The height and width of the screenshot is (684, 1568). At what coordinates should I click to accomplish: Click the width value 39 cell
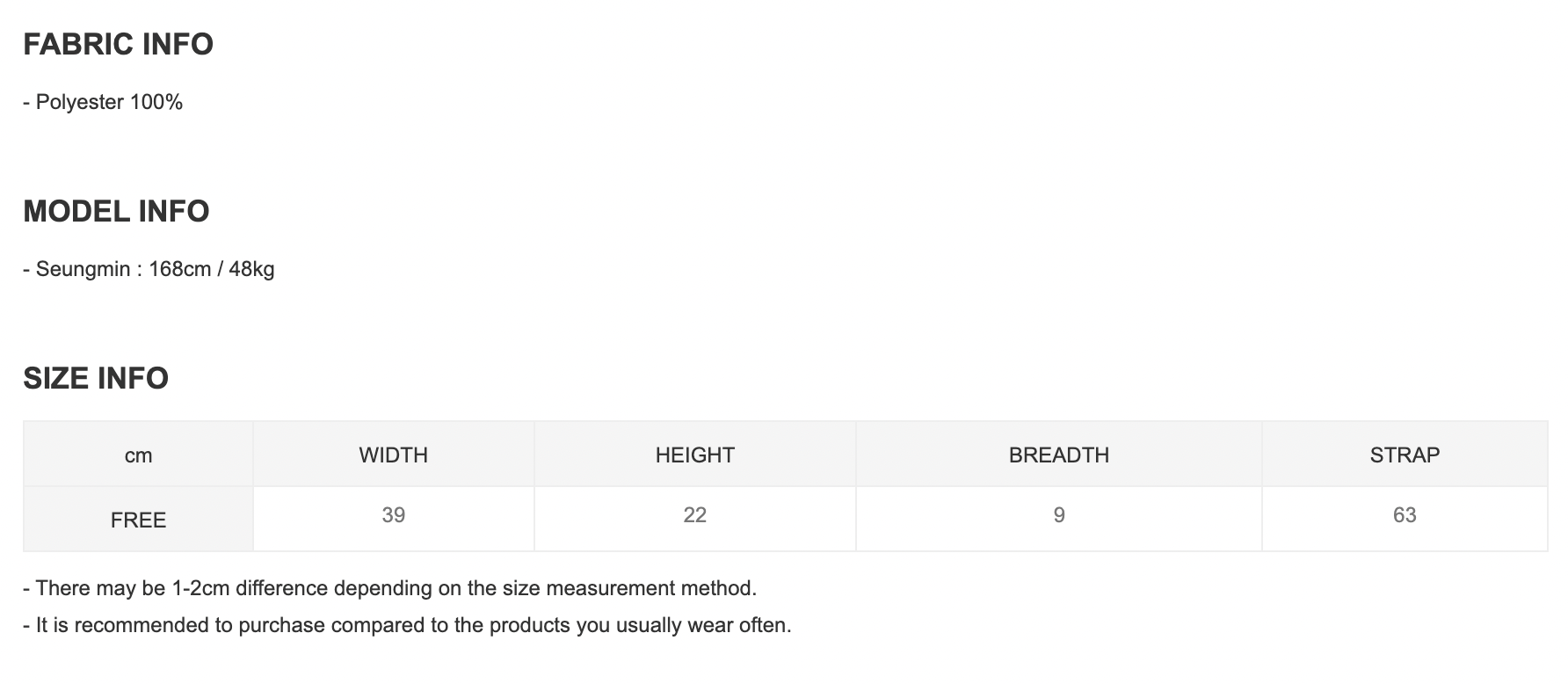pyautogui.click(x=393, y=515)
